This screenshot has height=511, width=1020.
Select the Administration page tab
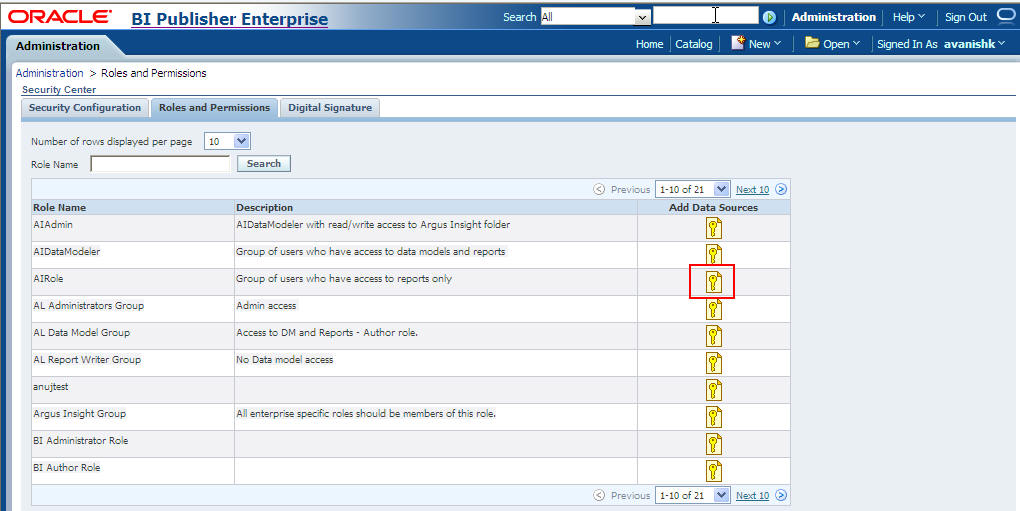coord(58,46)
